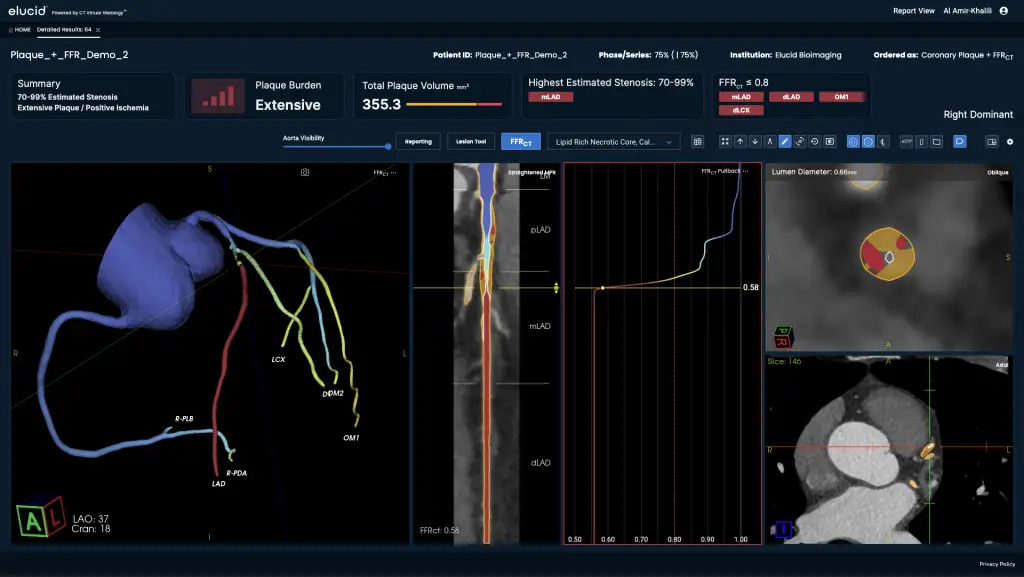Click the AL orientation cube in 3D view
1024x577 pixels.
point(40,518)
